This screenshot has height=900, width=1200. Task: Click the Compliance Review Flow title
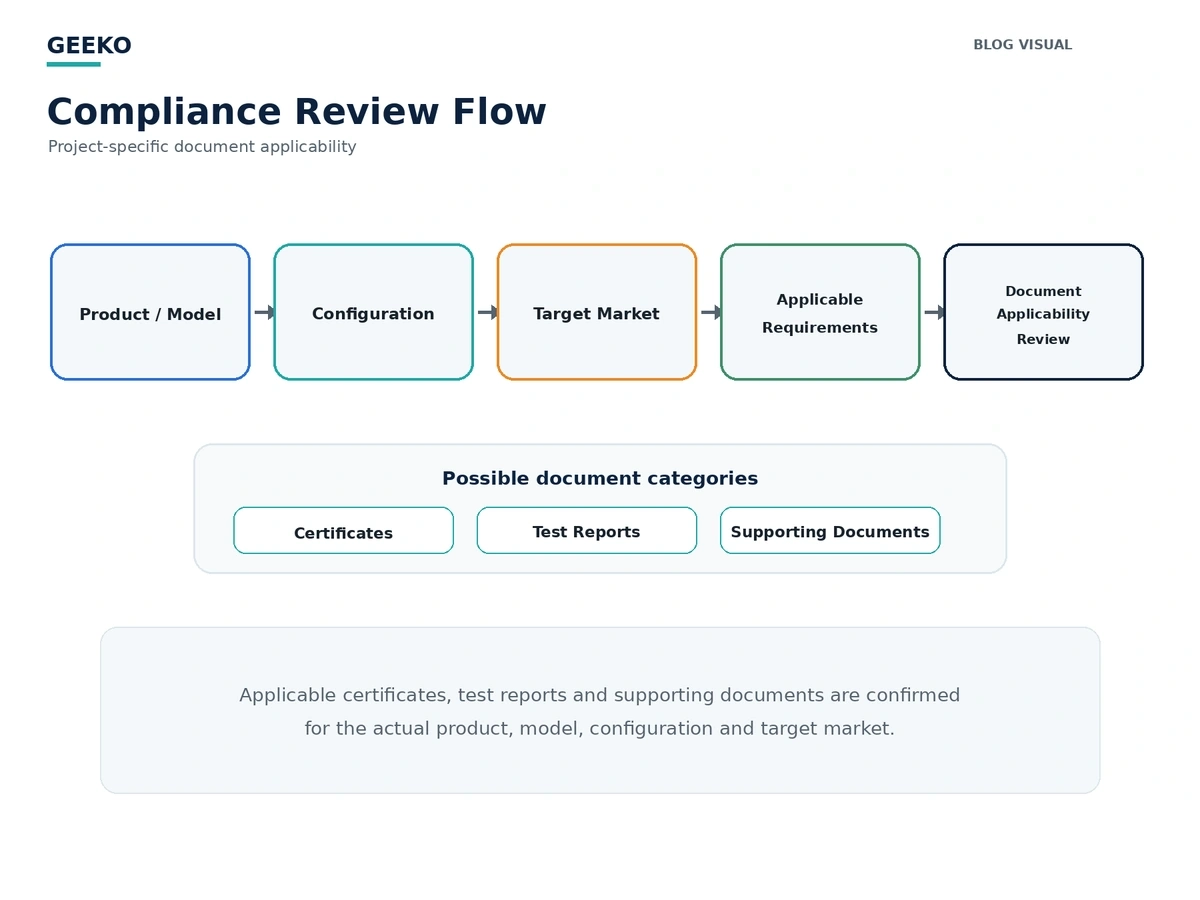296,111
